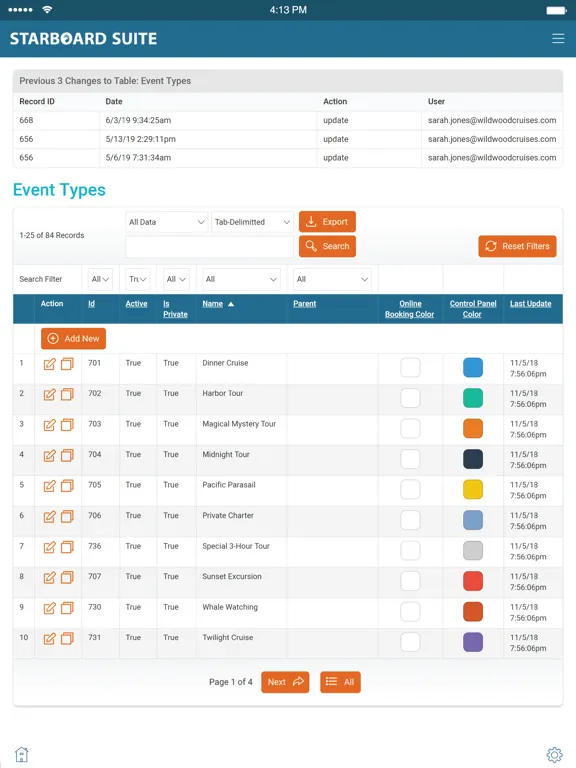Image resolution: width=576 pixels, height=768 pixels.
Task: Edit the Pacific Parasail record
Action: pos(49,486)
